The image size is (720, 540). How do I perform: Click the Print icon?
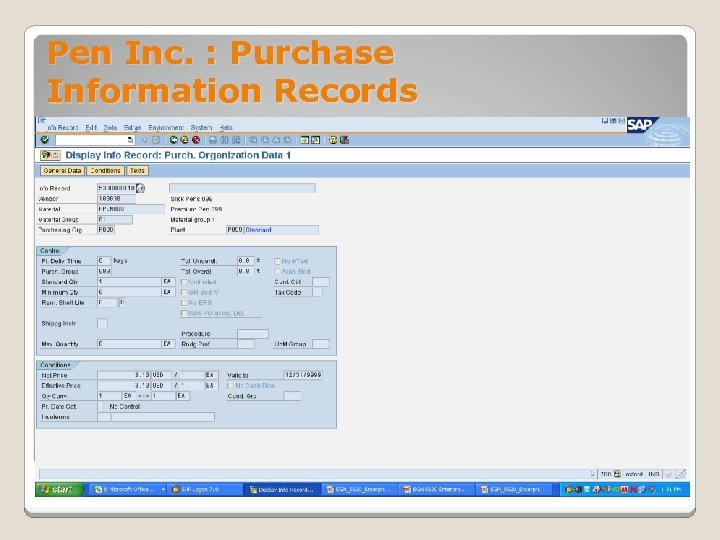(213, 140)
